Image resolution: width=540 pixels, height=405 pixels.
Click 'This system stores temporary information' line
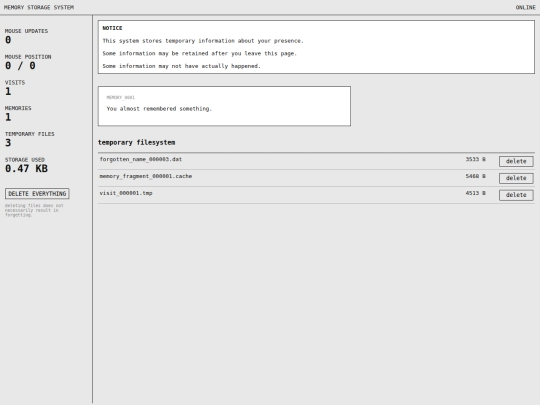(x=203, y=41)
